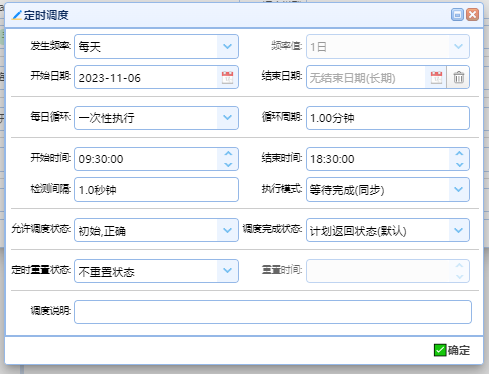Expand the 每日循环 dropdown arrow
Screen dimensions: 489x374
pos(227,118)
